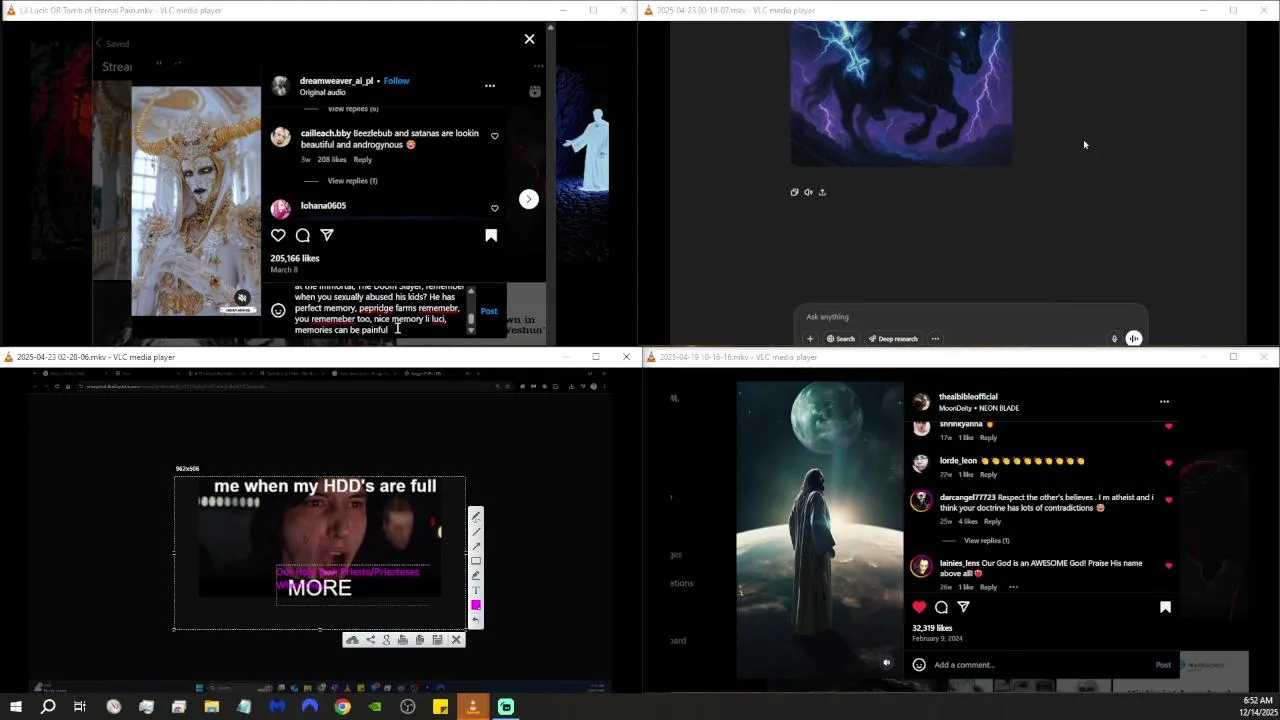The height and width of the screenshot is (720, 1280).
Task: Open more options on lainies_lens comment
Action: pyautogui.click(x=1013, y=587)
